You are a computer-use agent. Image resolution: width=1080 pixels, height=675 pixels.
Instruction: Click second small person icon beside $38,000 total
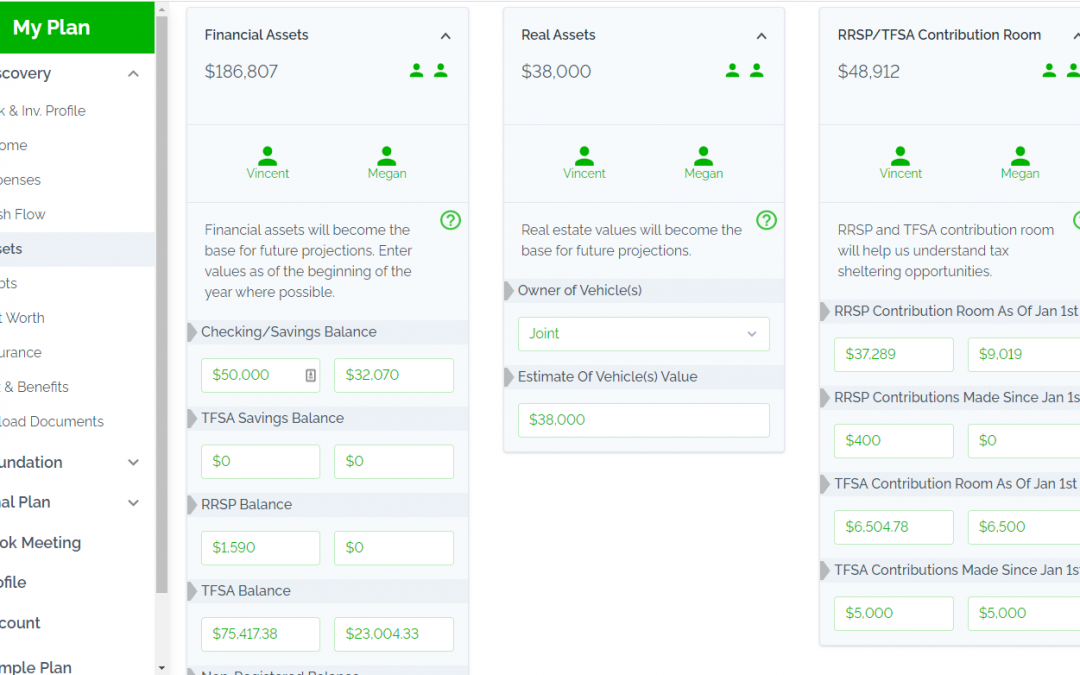pyautogui.click(x=757, y=70)
